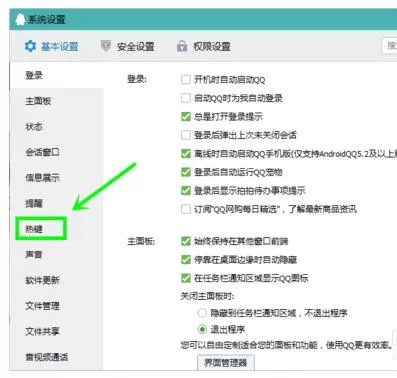Viewport: 397px width, 378px height.
Task: Open the 基本设置 tab
Action: pyautogui.click(x=51, y=46)
